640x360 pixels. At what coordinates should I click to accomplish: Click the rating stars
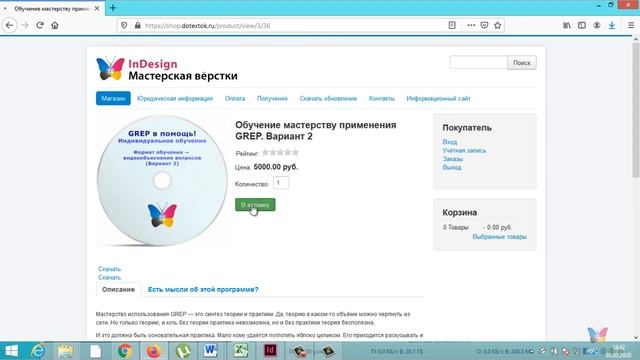(x=280, y=153)
